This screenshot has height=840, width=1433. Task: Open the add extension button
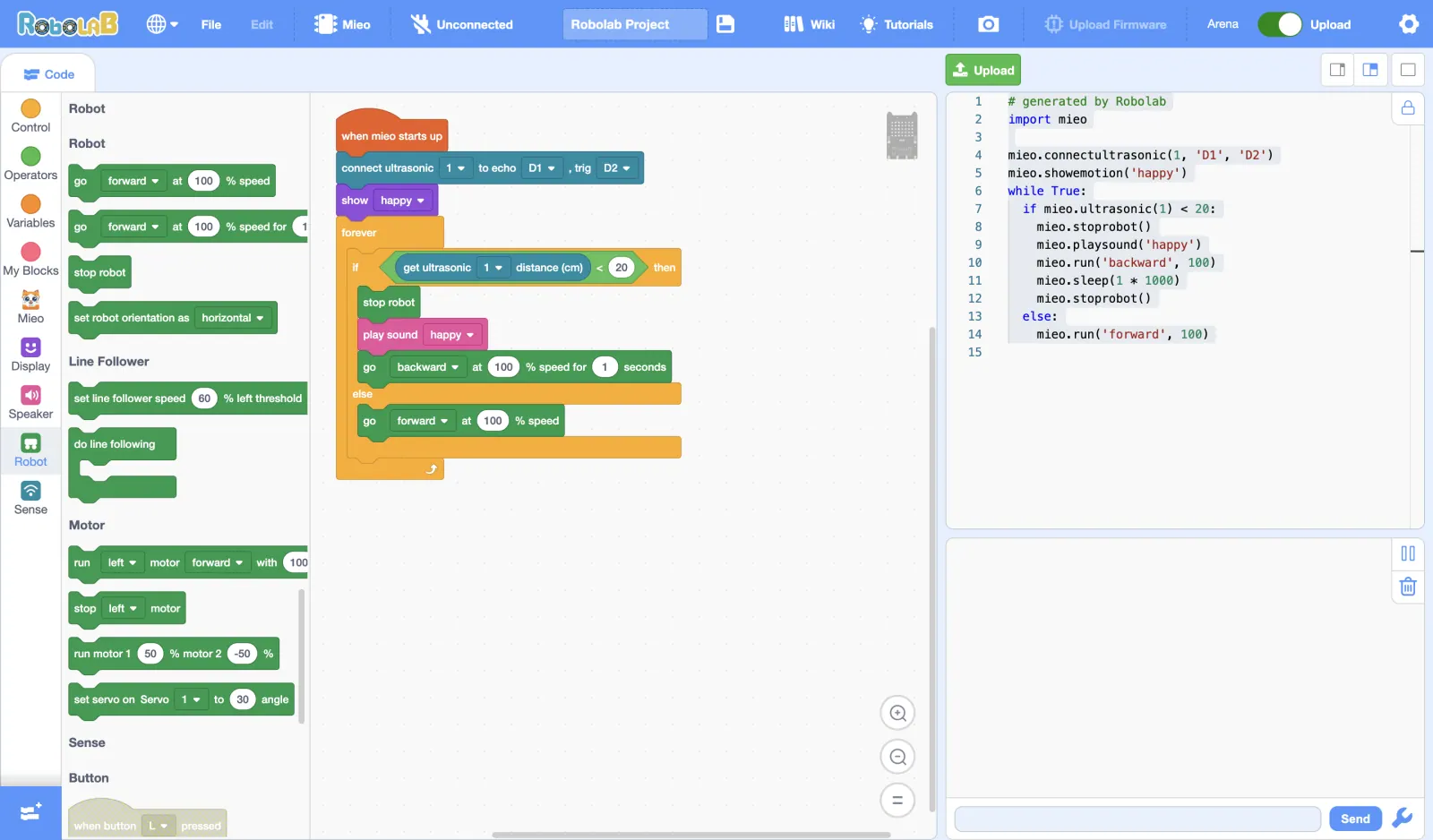30,812
